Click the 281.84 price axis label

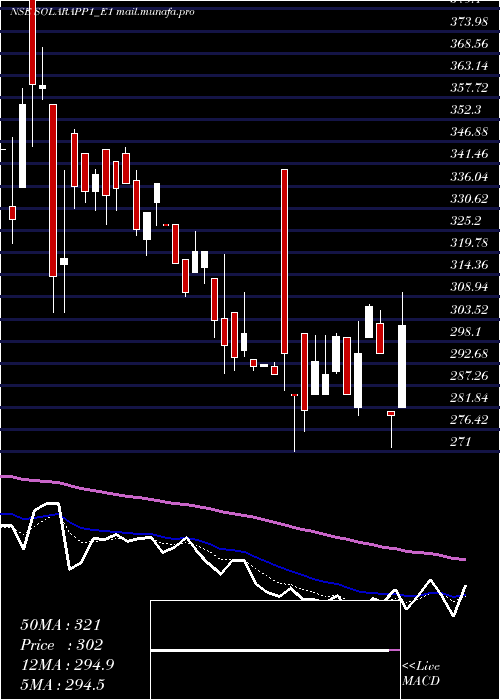pos(469,397)
